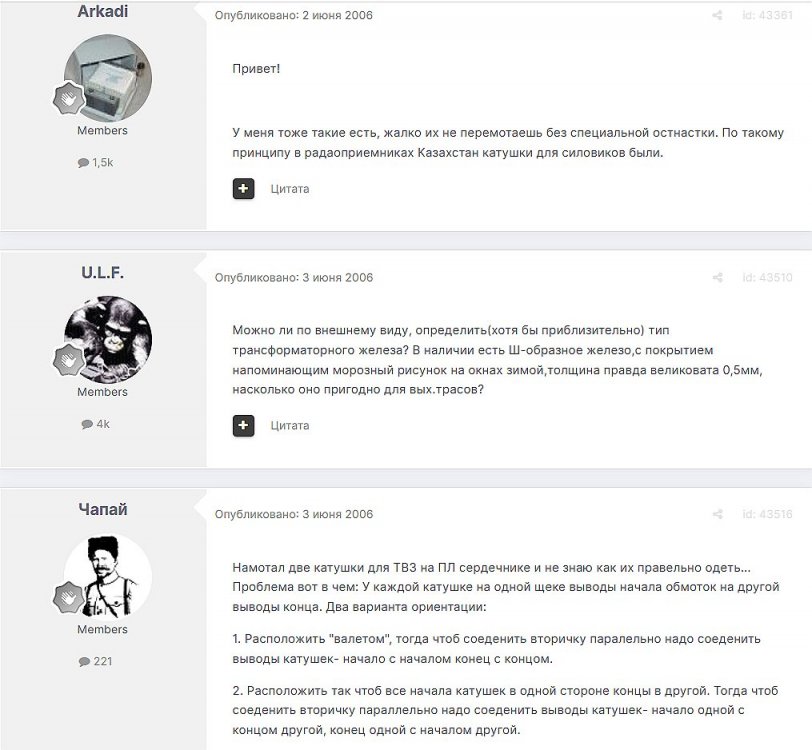View Arkadi's 1,5k posts count
Image resolution: width=812 pixels, height=750 pixels.
click(95, 163)
